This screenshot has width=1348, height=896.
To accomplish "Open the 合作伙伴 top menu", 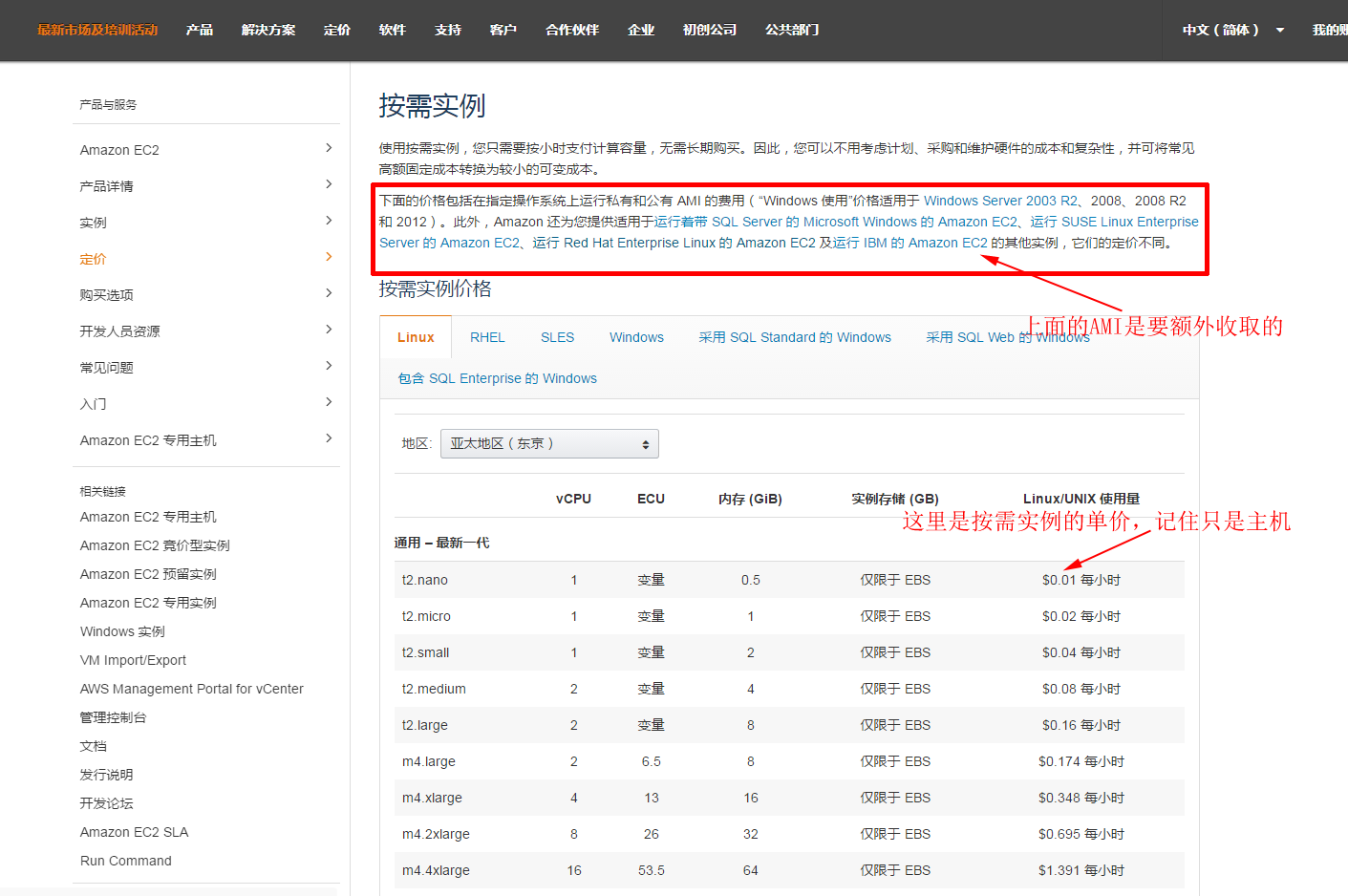I will (572, 30).
